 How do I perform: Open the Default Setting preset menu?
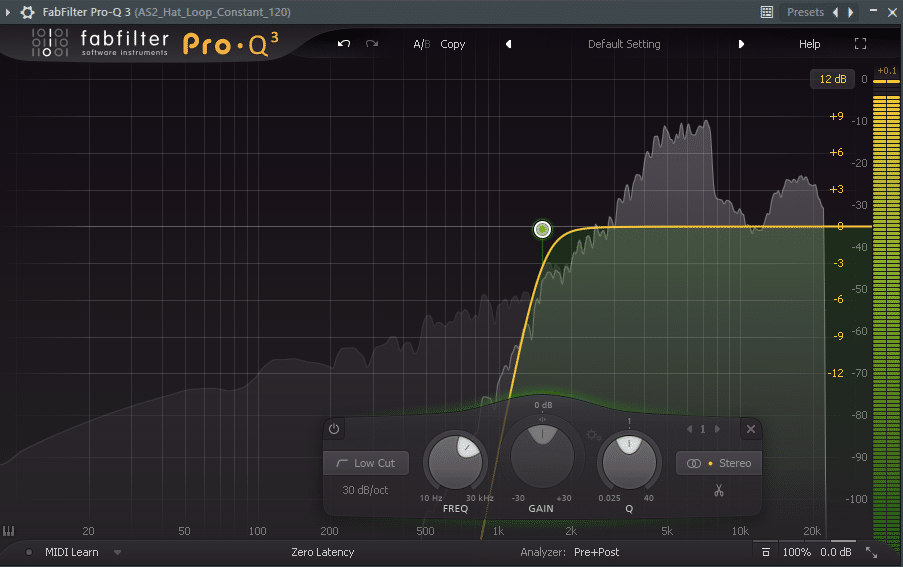[624, 44]
